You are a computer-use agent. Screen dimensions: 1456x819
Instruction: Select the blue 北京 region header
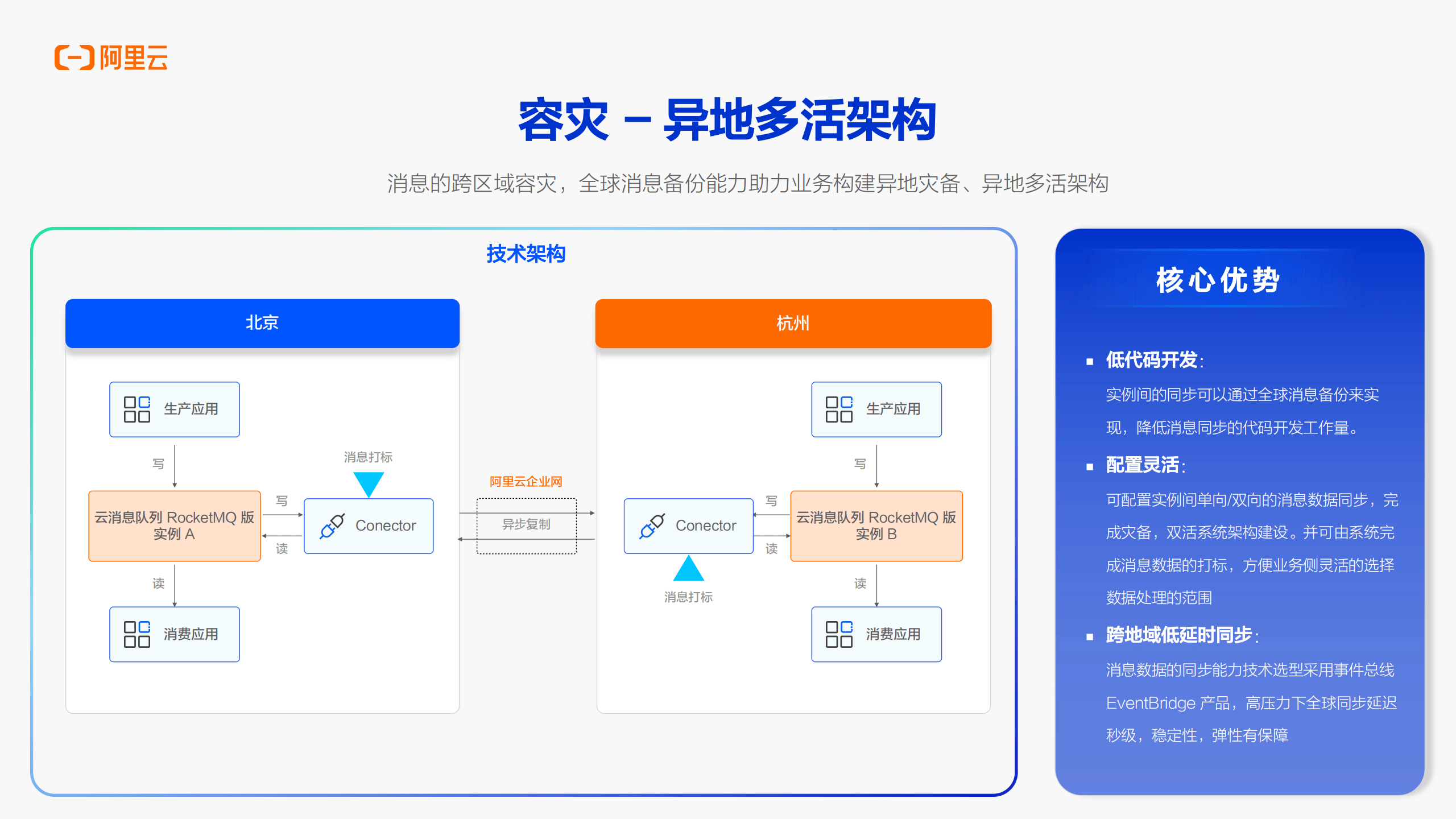262,323
